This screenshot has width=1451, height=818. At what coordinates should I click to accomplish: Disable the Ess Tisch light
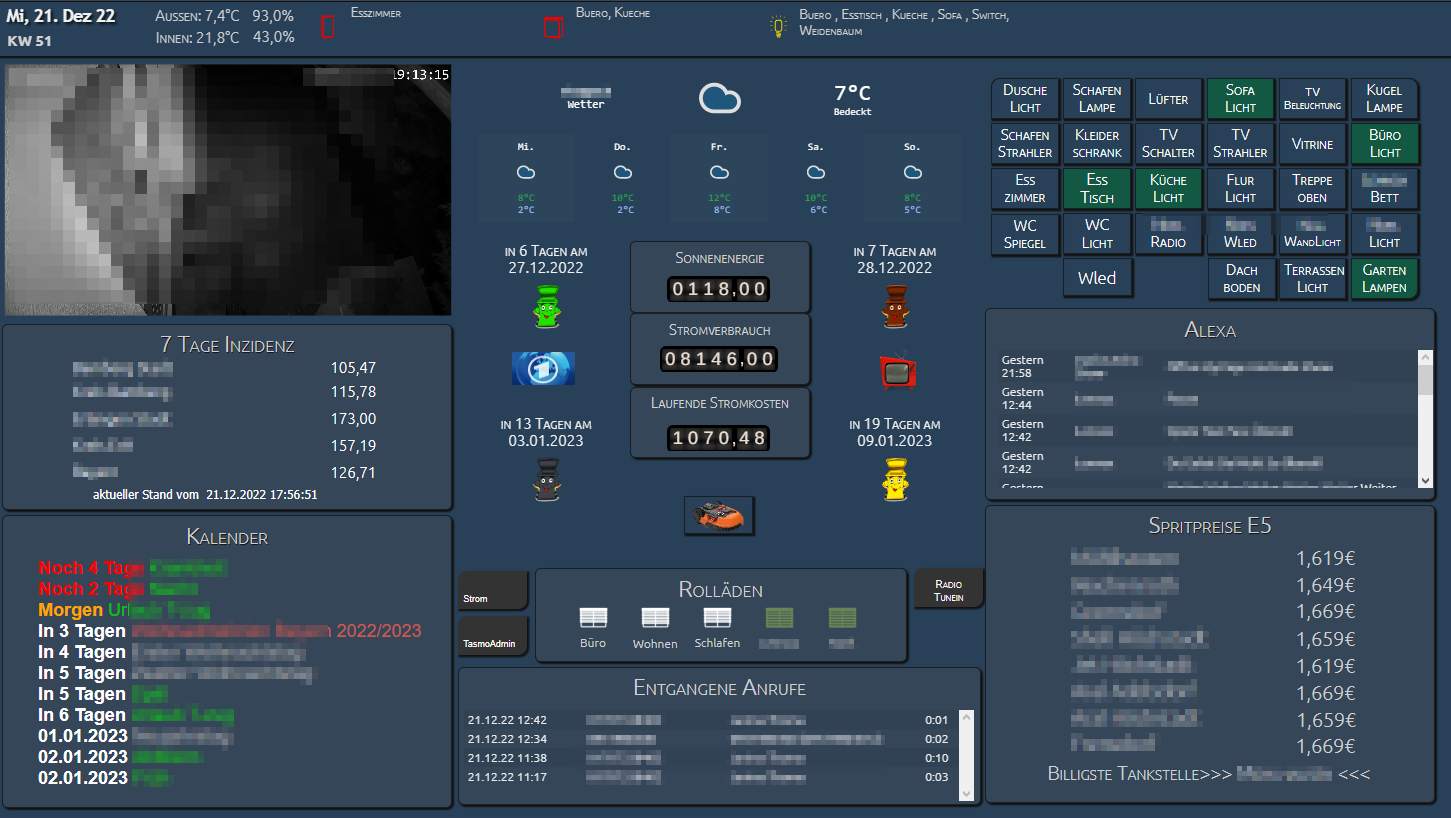tap(1097, 189)
